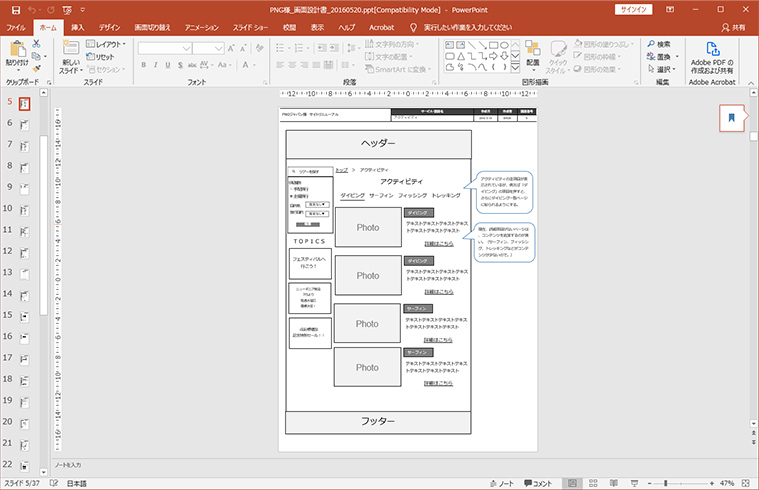Open the Section dropdown
Viewport: 759px width, 490px height.
point(106,69)
